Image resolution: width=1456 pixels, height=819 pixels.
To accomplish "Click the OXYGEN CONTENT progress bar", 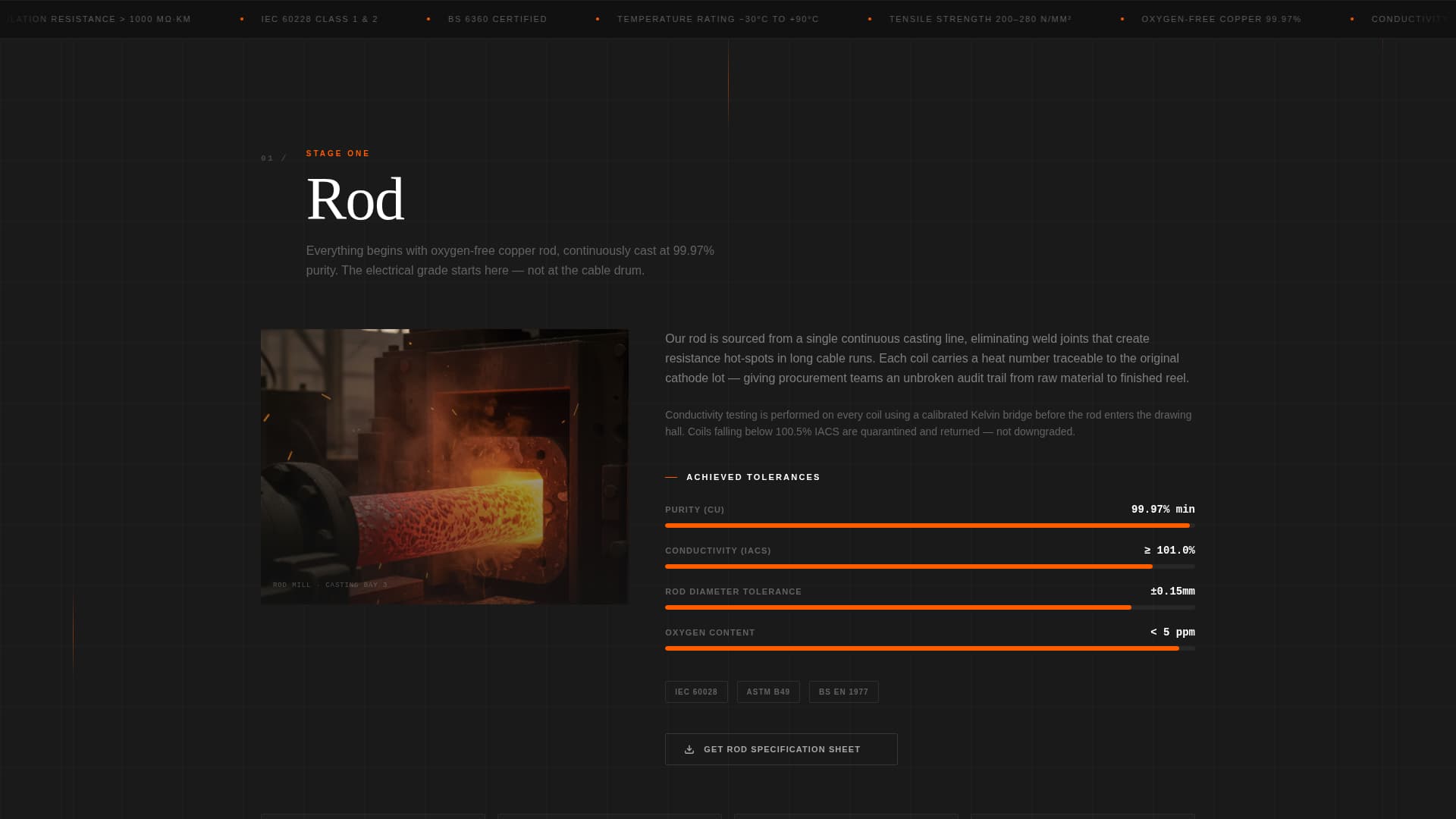I will (x=929, y=648).
